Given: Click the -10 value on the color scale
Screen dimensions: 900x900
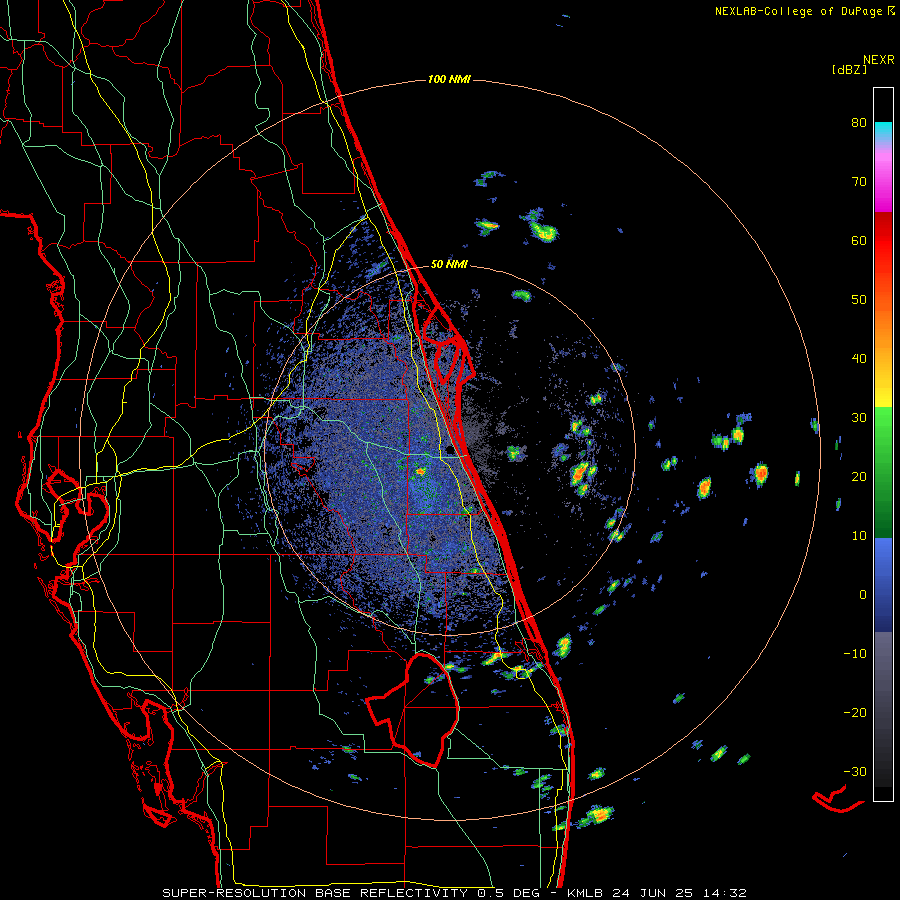Looking at the screenshot, I should (x=855, y=654).
